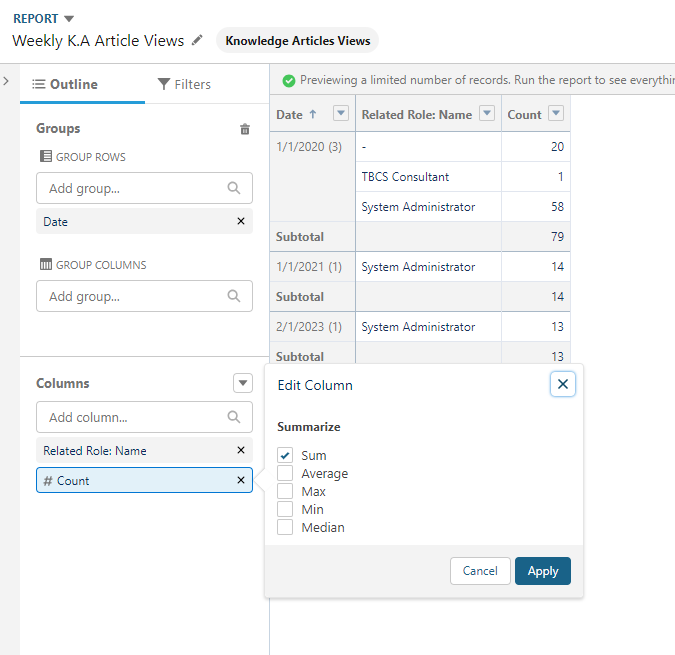This screenshot has height=655, width=675.
Task: Open the Columns section dropdown menu
Action: pyautogui.click(x=243, y=383)
